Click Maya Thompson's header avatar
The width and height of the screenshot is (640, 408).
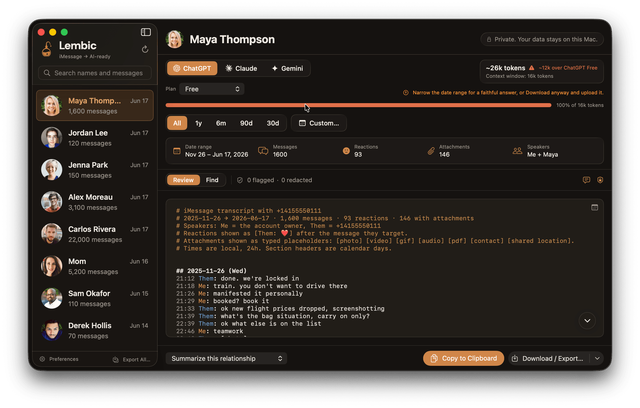(175, 40)
